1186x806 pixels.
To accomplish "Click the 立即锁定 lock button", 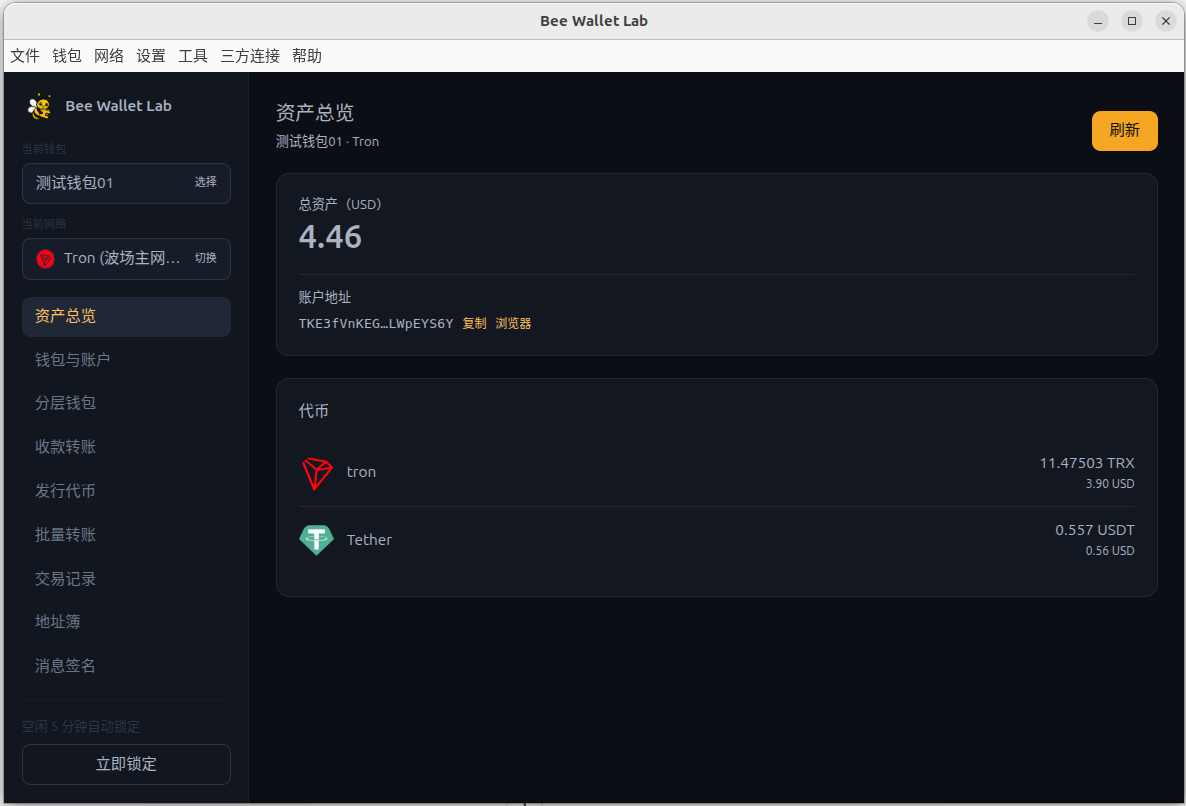I will pos(126,764).
